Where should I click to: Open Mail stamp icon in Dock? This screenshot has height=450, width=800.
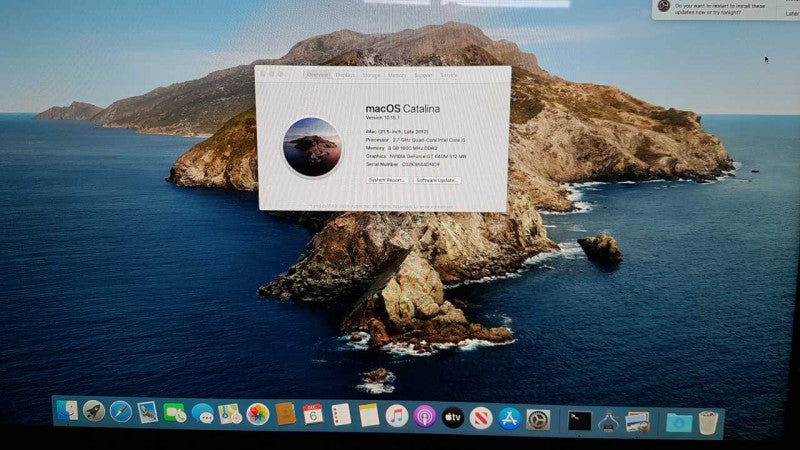point(147,412)
